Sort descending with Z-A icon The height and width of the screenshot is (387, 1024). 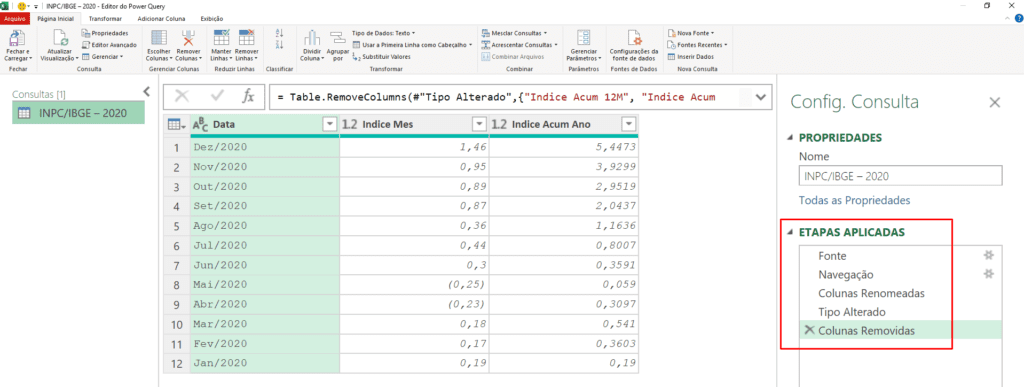coord(280,44)
